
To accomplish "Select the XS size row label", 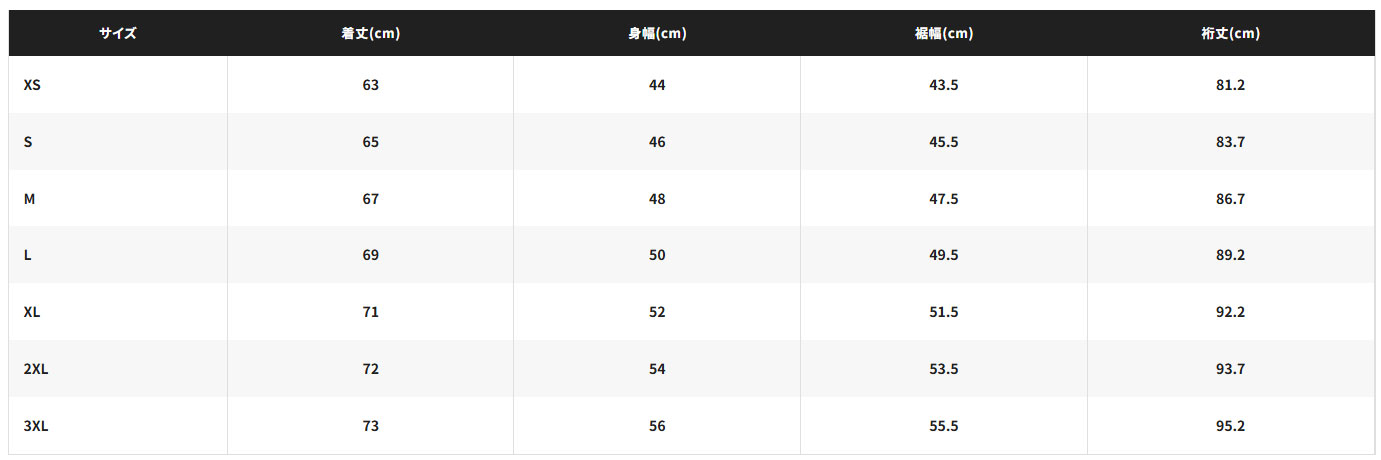I will [32, 85].
